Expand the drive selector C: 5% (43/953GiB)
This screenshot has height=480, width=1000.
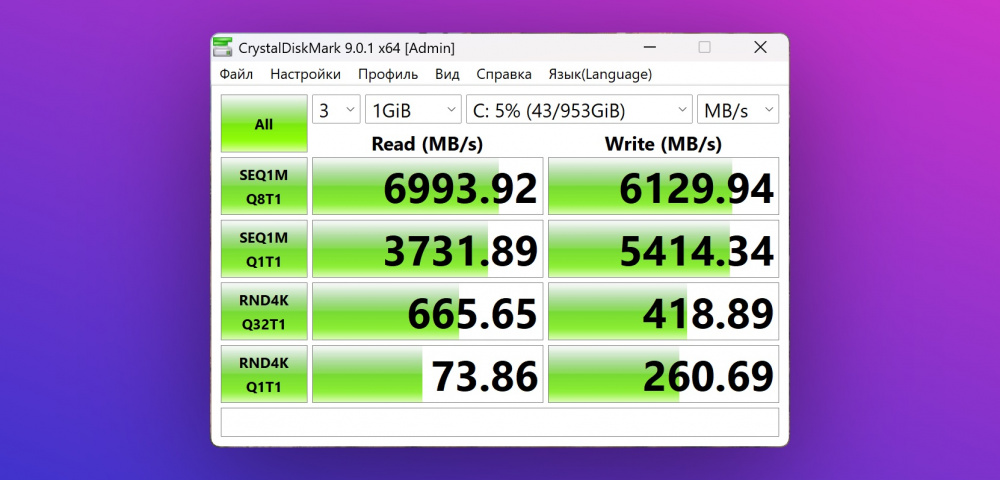pyautogui.click(x=579, y=110)
